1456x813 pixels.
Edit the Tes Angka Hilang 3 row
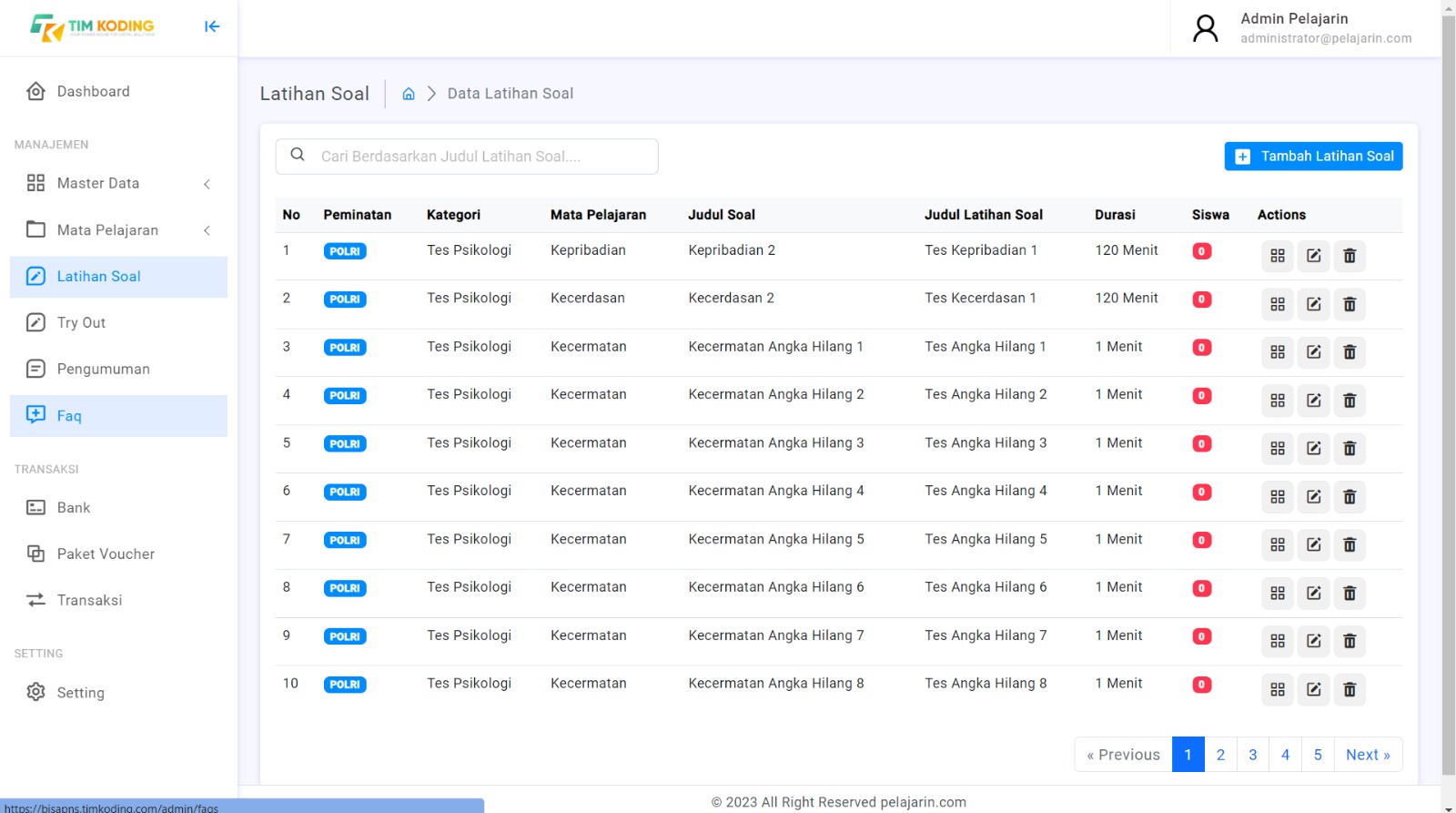1314,449
